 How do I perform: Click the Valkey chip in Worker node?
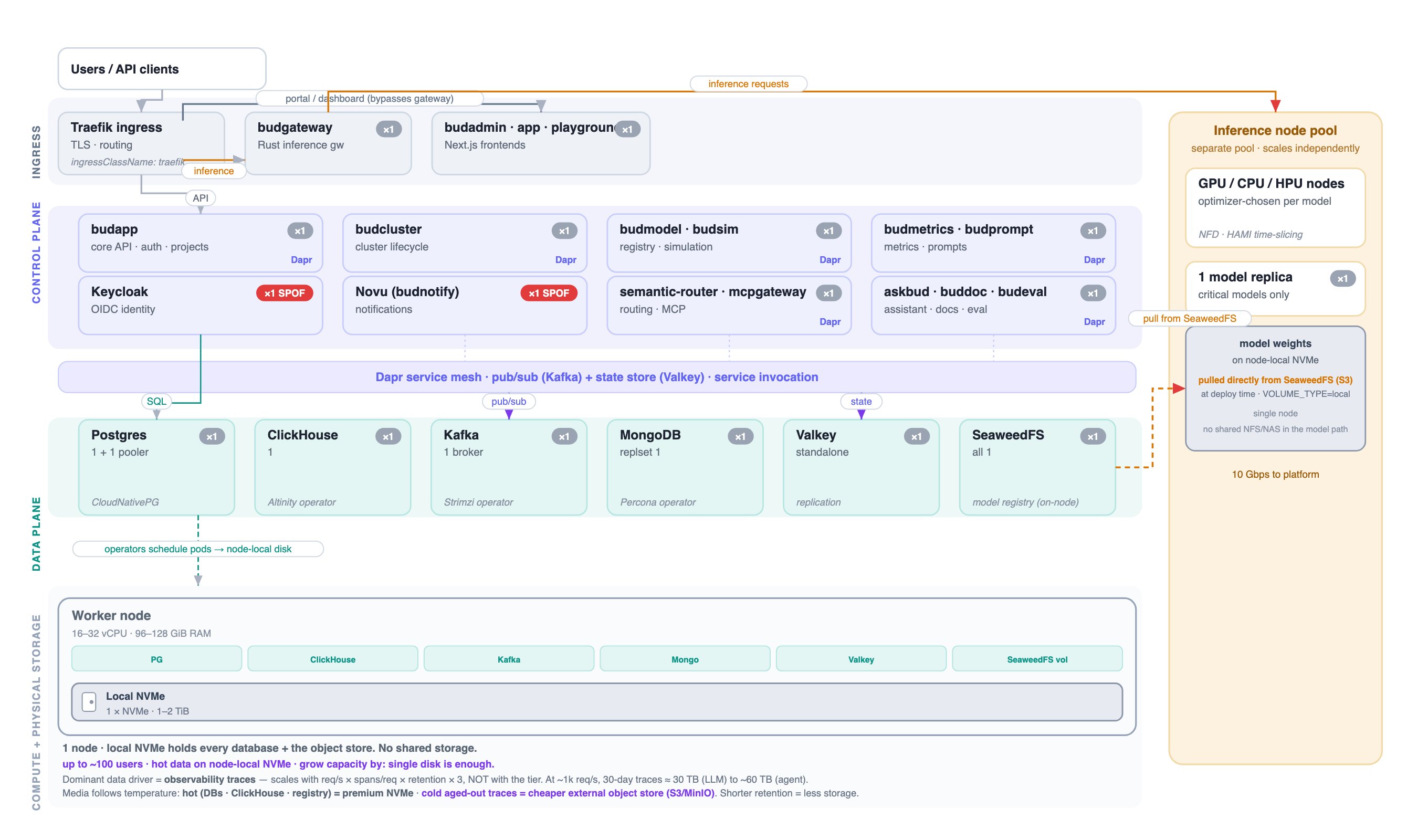[862, 659]
